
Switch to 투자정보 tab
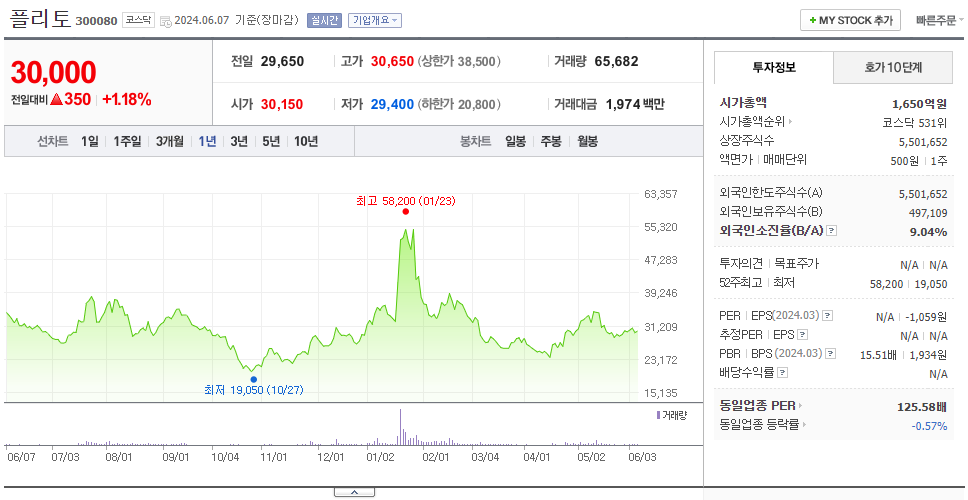pyautogui.click(x=774, y=67)
